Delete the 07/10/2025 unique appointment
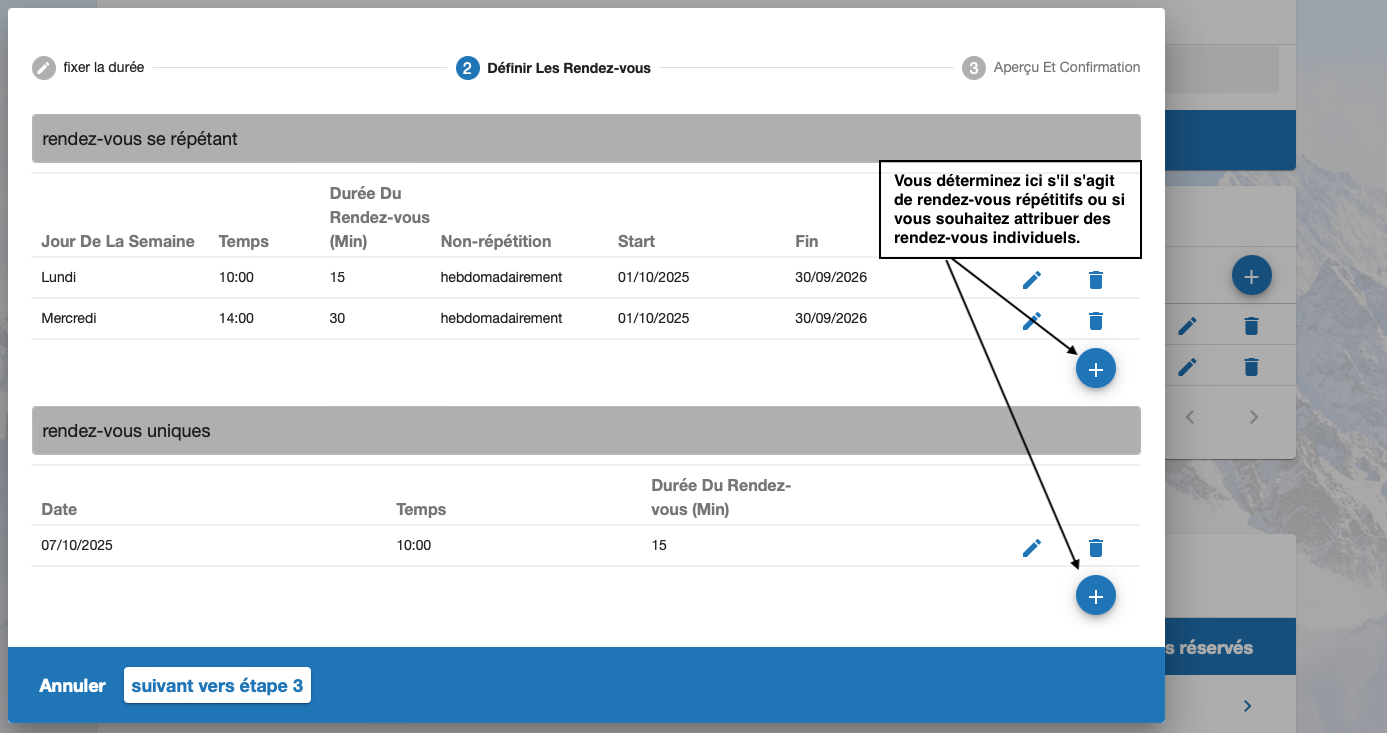This screenshot has height=733, width=1387. coord(1096,547)
